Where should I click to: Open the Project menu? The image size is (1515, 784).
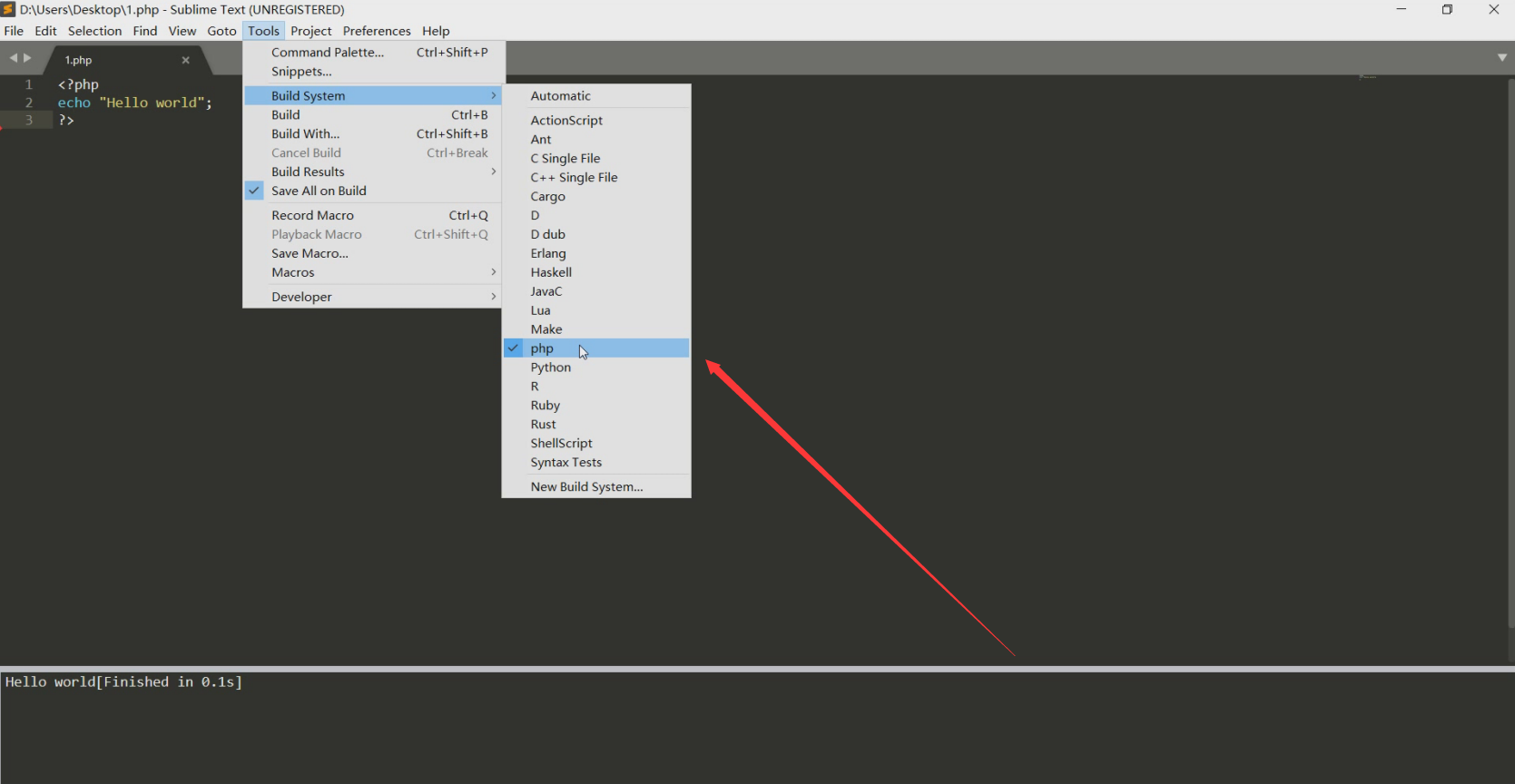tap(311, 31)
